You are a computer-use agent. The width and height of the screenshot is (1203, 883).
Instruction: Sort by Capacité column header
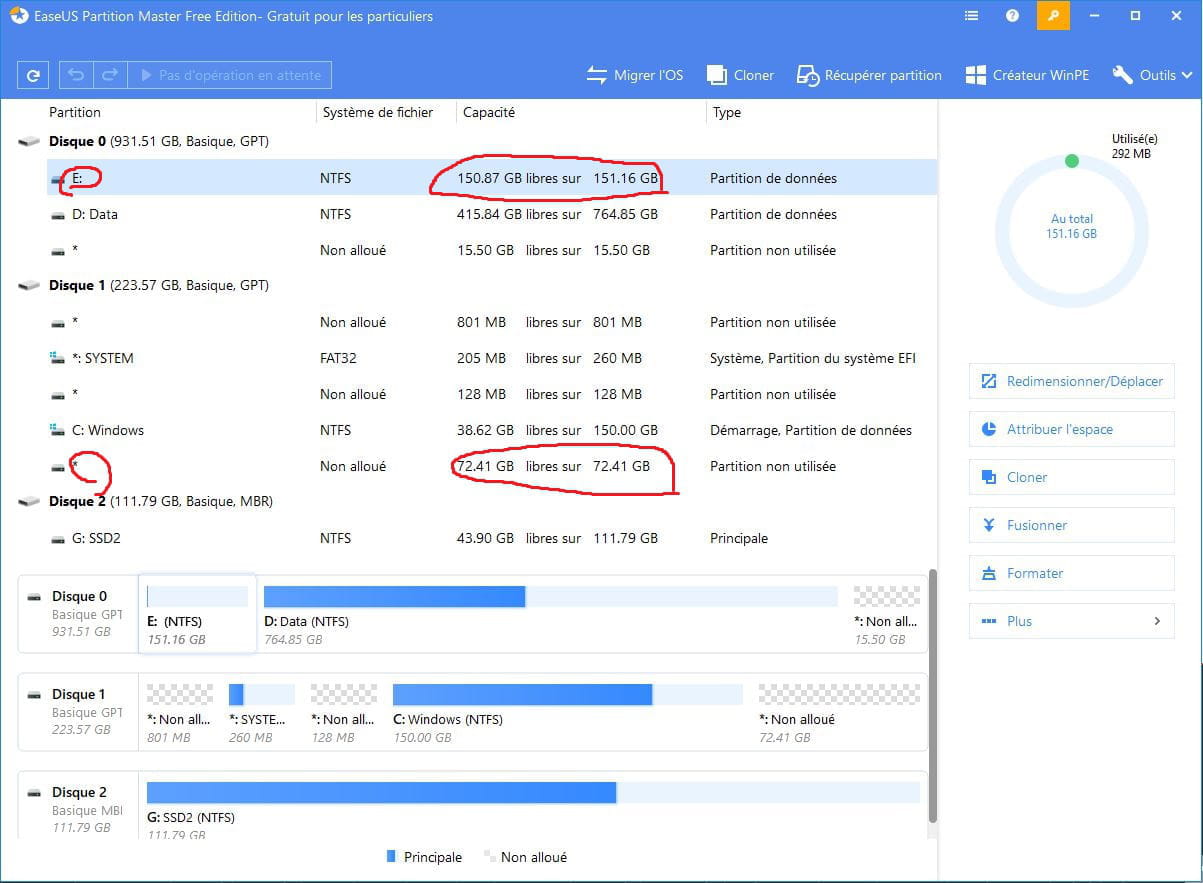[489, 113]
